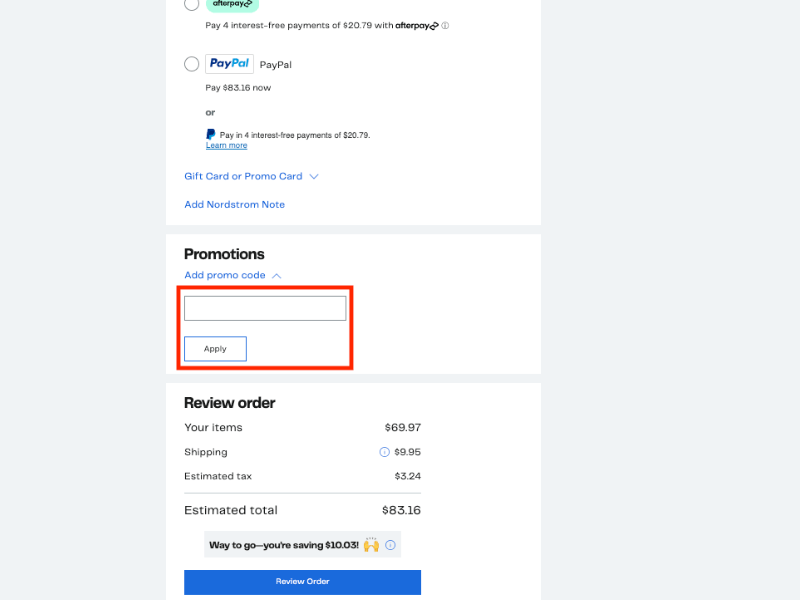Click the Shipping info icon
Image resolution: width=800 pixels, height=600 pixels.
[x=384, y=452]
